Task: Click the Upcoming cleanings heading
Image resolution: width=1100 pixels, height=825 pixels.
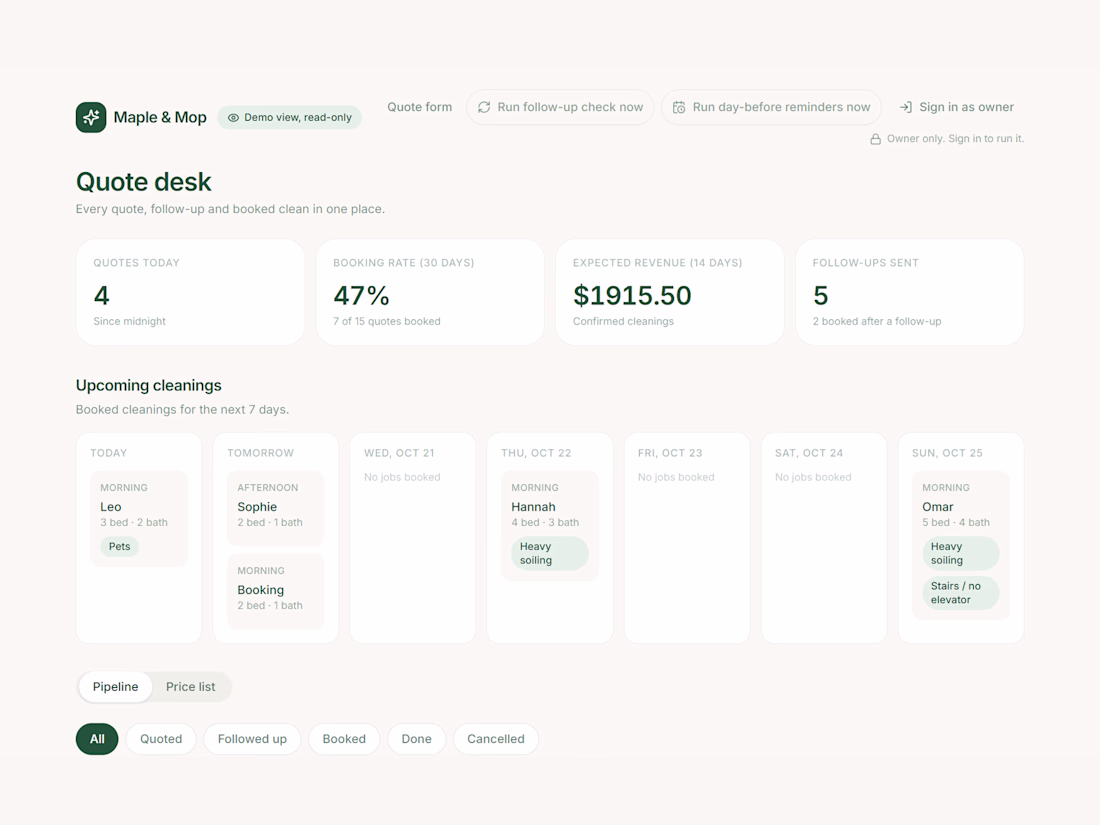Action: tap(149, 385)
